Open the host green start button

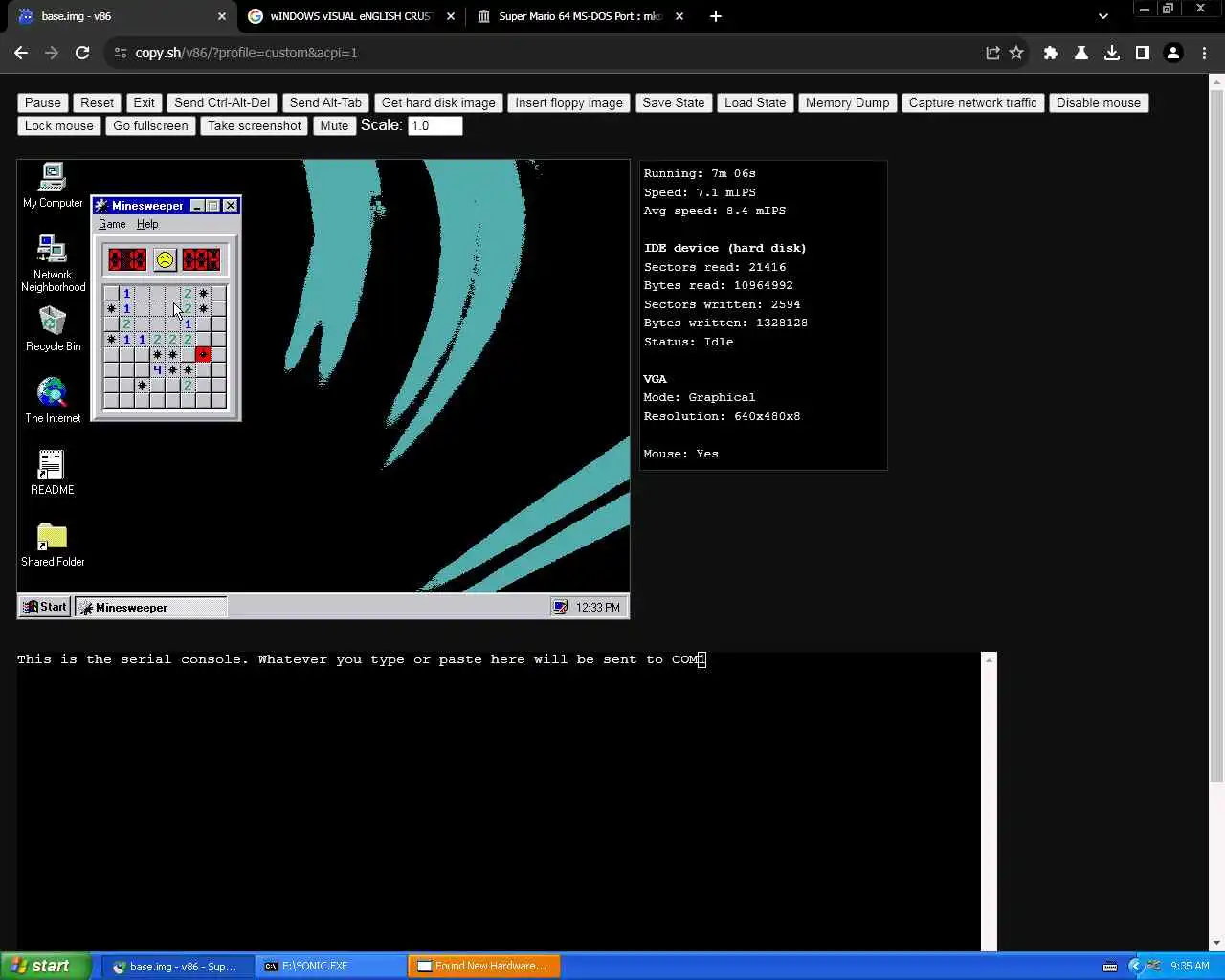46,966
